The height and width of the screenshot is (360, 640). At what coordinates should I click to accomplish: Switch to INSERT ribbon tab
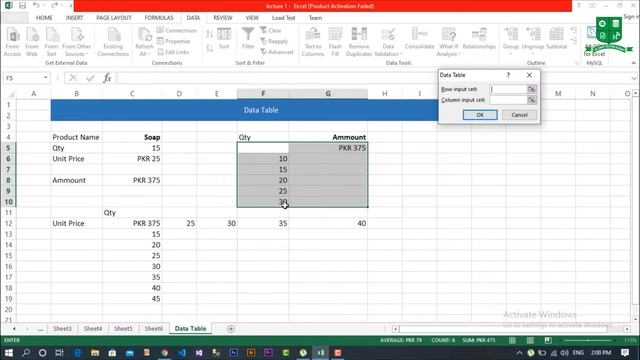pos(74,18)
